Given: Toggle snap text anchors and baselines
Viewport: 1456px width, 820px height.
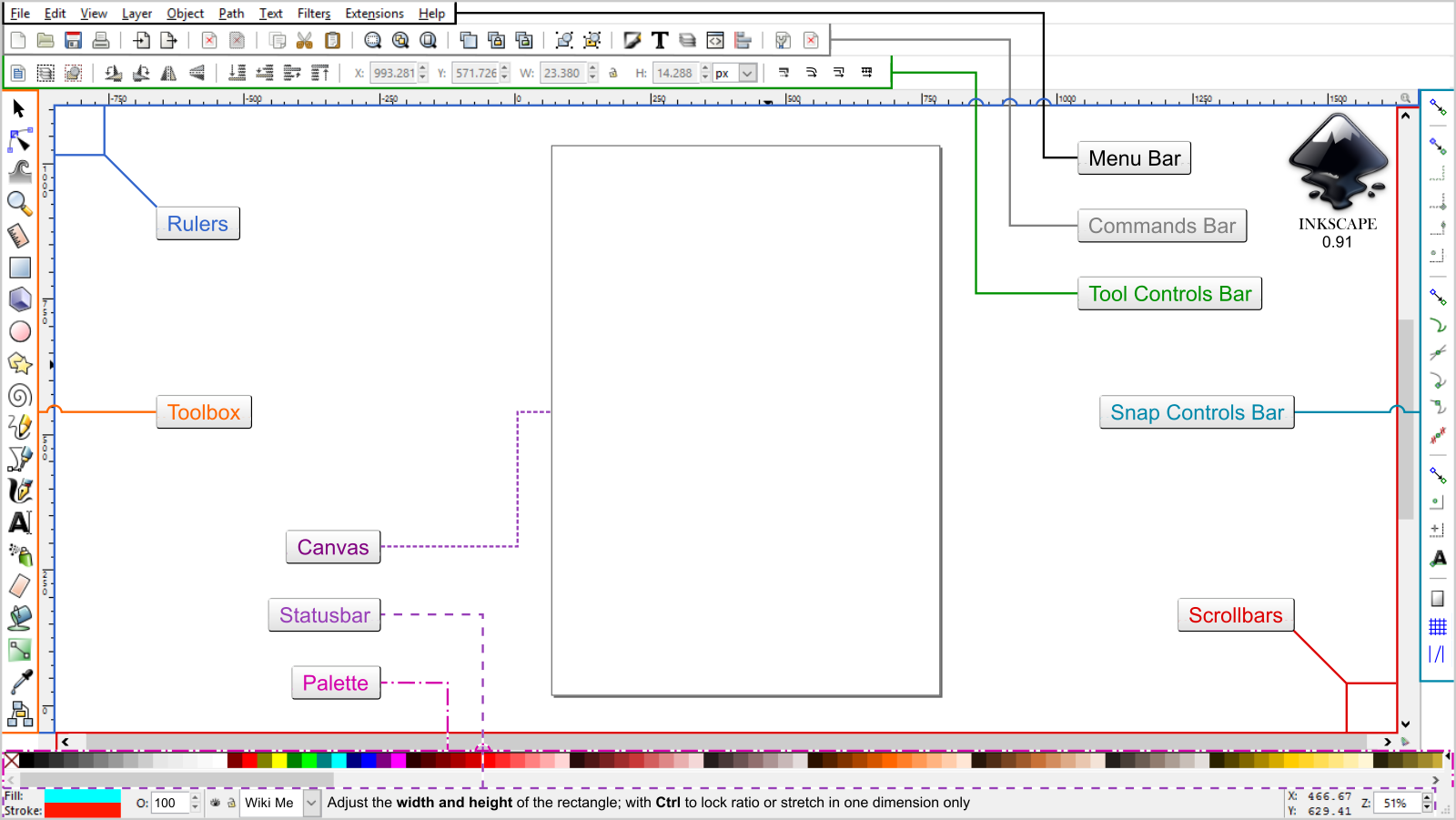Looking at the screenshot, I should (x=1438, y=558).
